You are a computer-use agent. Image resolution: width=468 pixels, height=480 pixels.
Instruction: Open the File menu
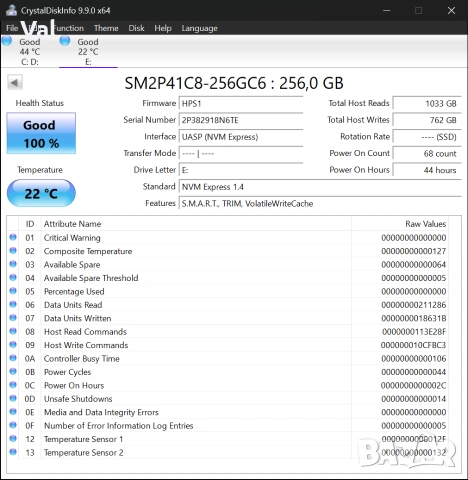(x=12, y=28)
